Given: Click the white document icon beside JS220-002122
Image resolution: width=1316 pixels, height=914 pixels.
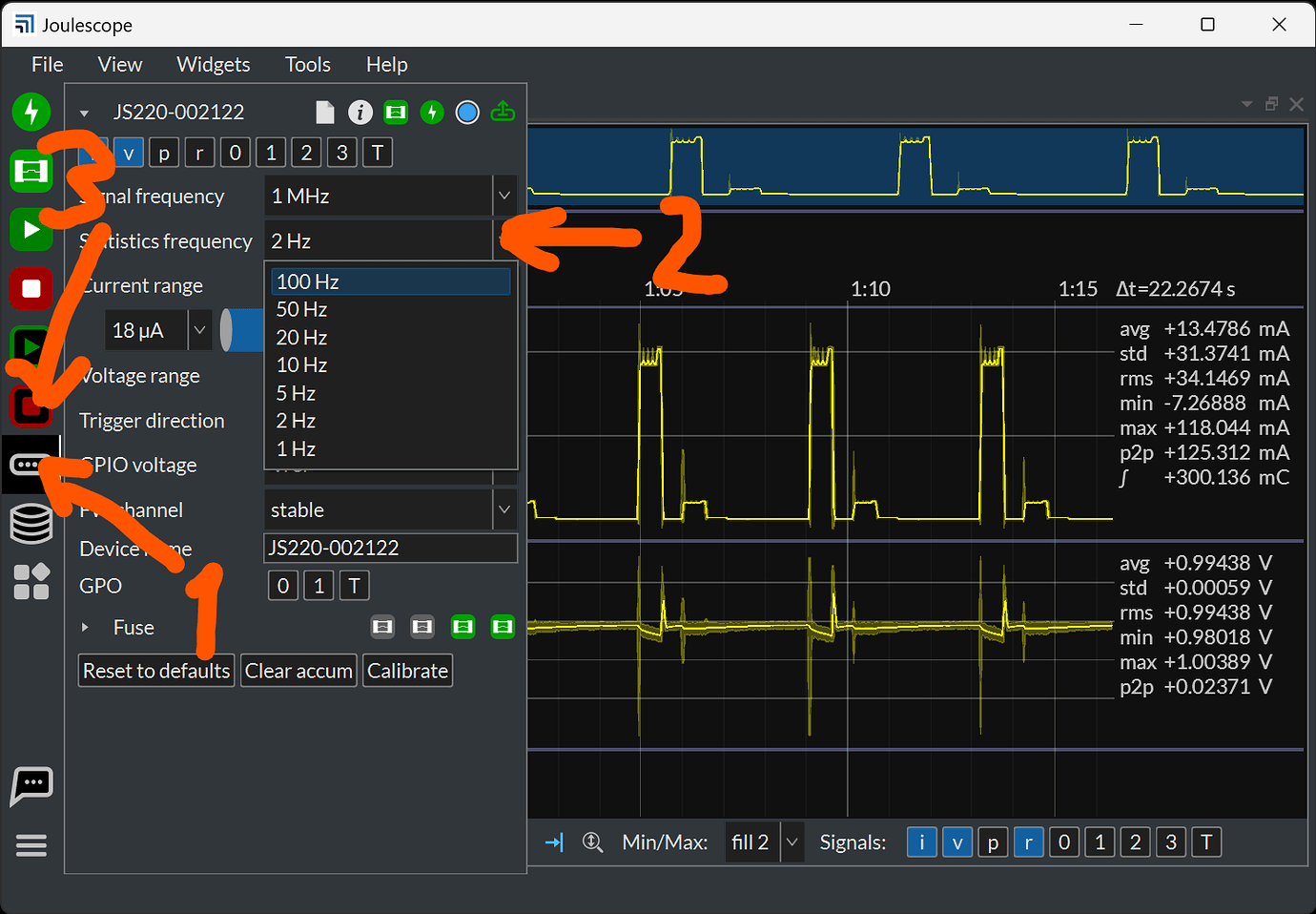Looking at the screenshot, I should tap(325, 113).
